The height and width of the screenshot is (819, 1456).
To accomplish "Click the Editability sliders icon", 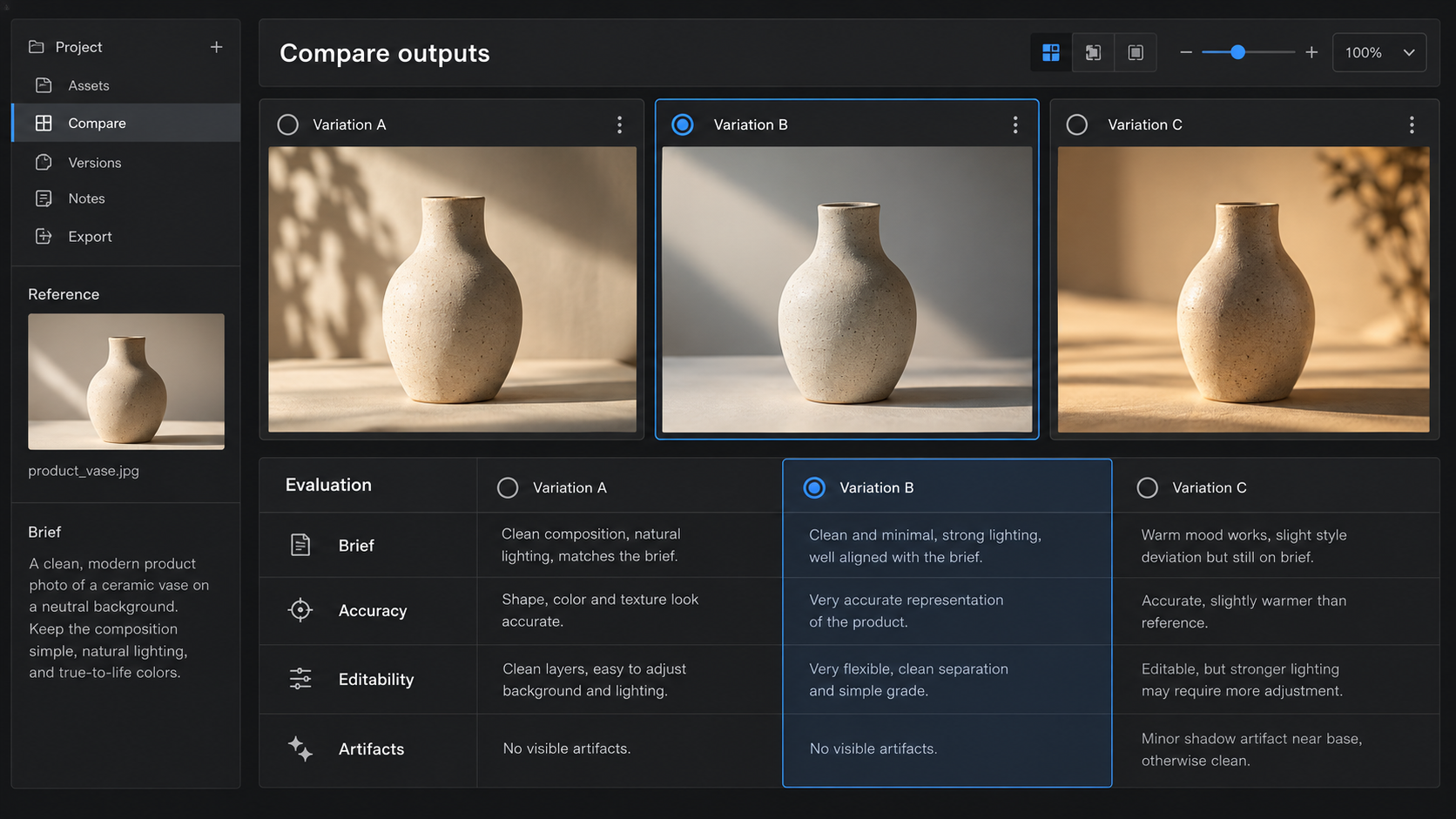I will tap(300, 679).
